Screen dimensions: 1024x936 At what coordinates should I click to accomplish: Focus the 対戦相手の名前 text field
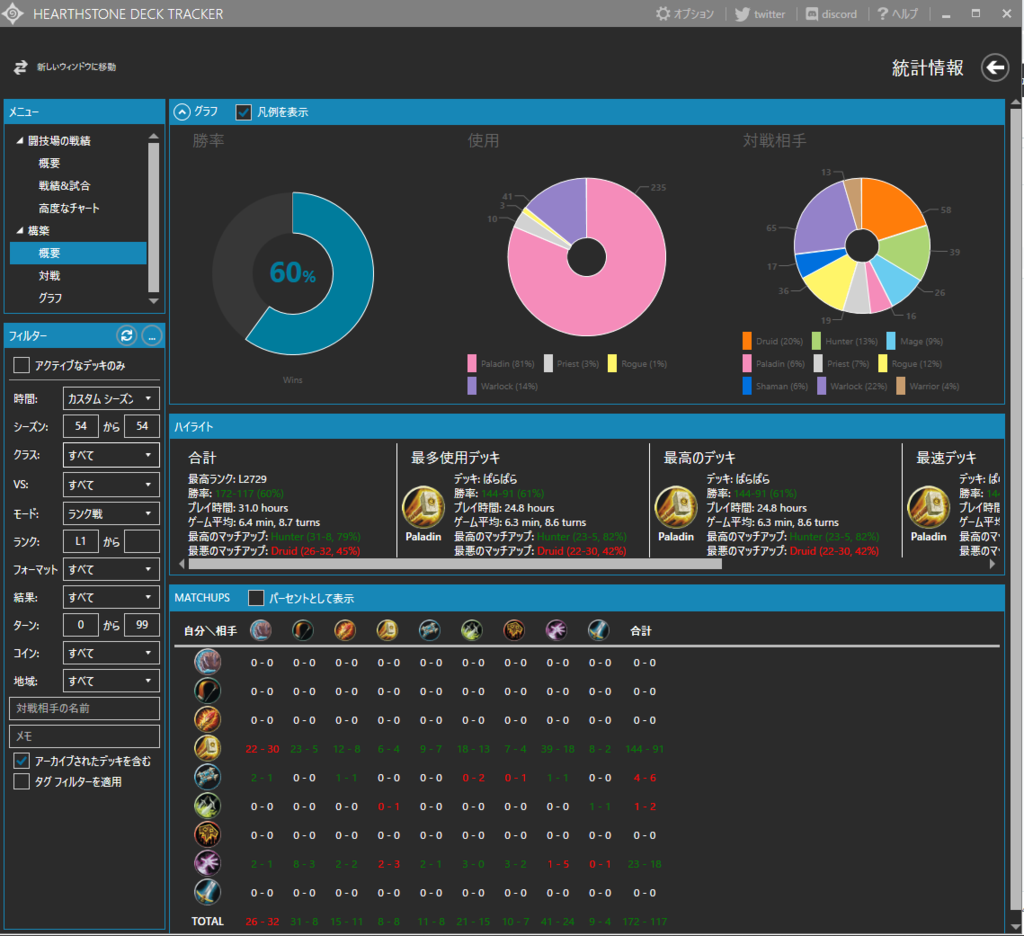pyautogui.click(x=84, y=708)
